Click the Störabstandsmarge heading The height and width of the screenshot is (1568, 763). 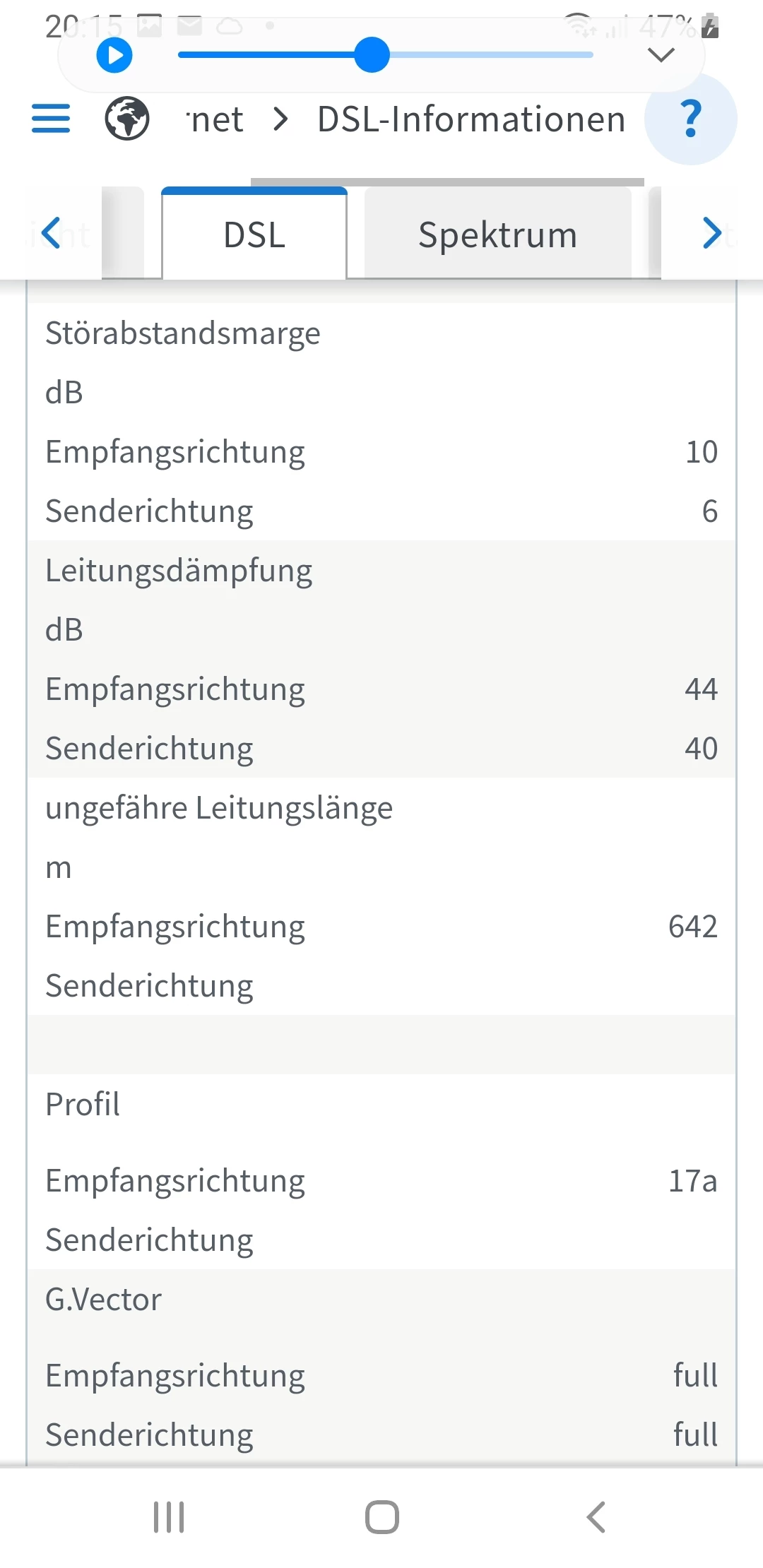[183, 333]
